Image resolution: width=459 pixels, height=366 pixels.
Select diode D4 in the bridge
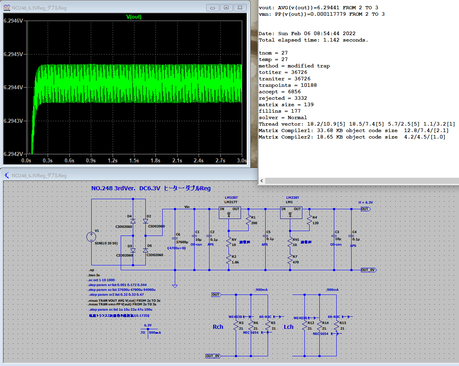coord(133,221)
